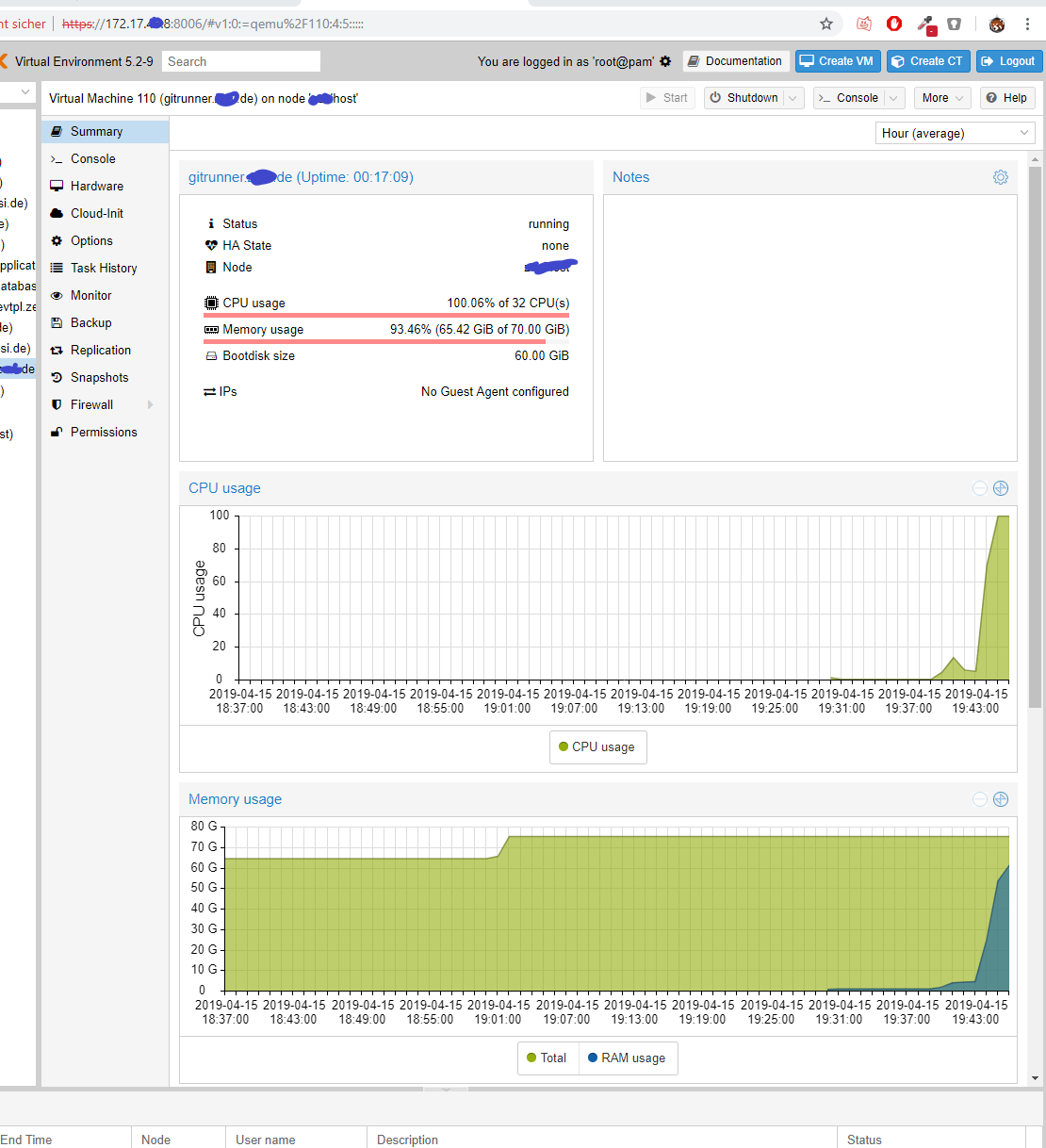Reset zoom on CPU usage chart

(x=1001, y=488)
